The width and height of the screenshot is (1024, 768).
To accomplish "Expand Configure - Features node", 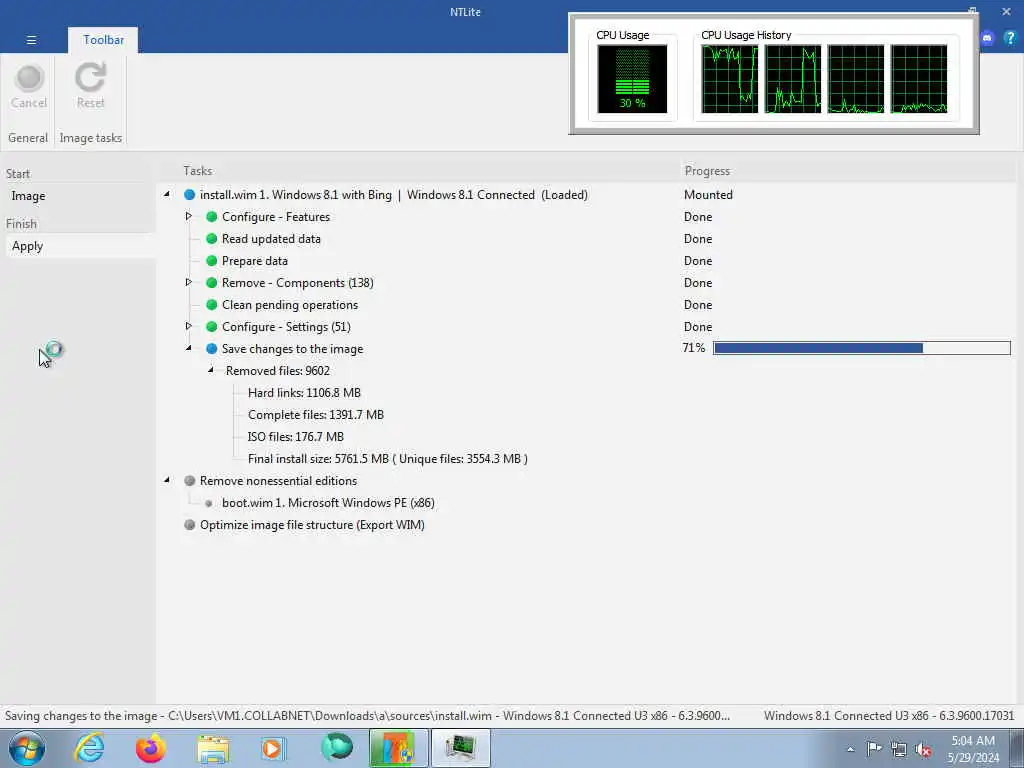I will click(x=189, y=216).
